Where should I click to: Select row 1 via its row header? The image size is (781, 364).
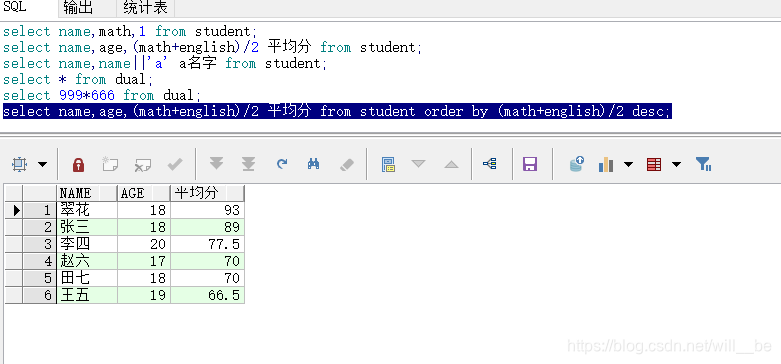pos(39,210)
